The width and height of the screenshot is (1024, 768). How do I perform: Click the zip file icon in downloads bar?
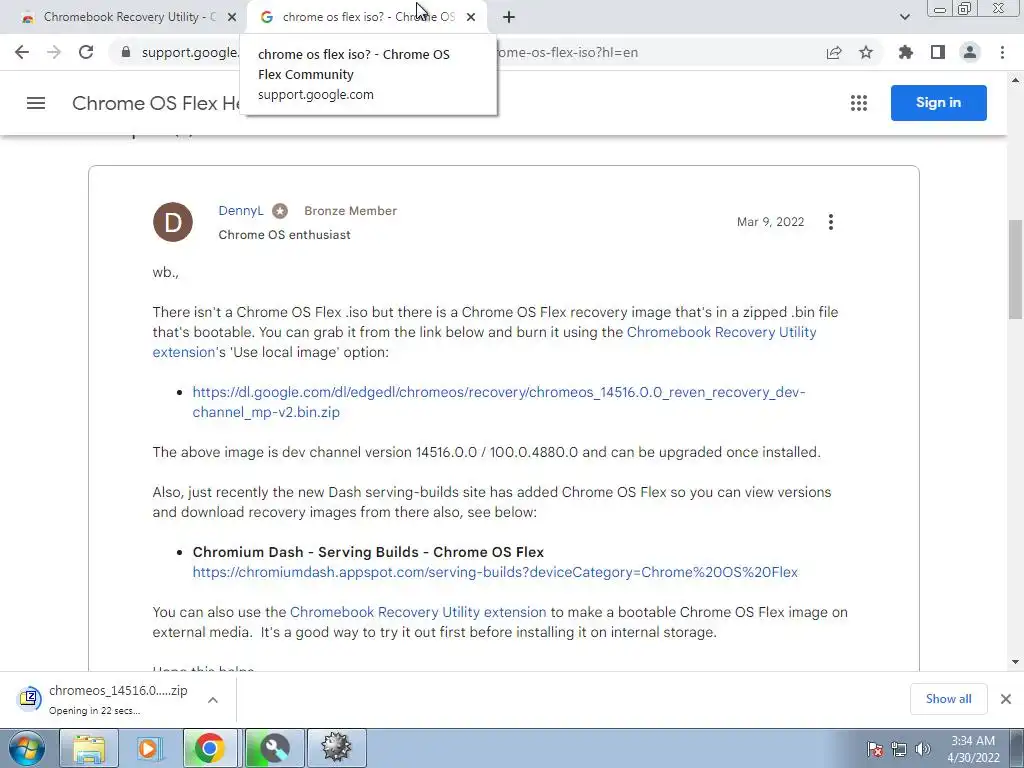[x=29, y=699]
